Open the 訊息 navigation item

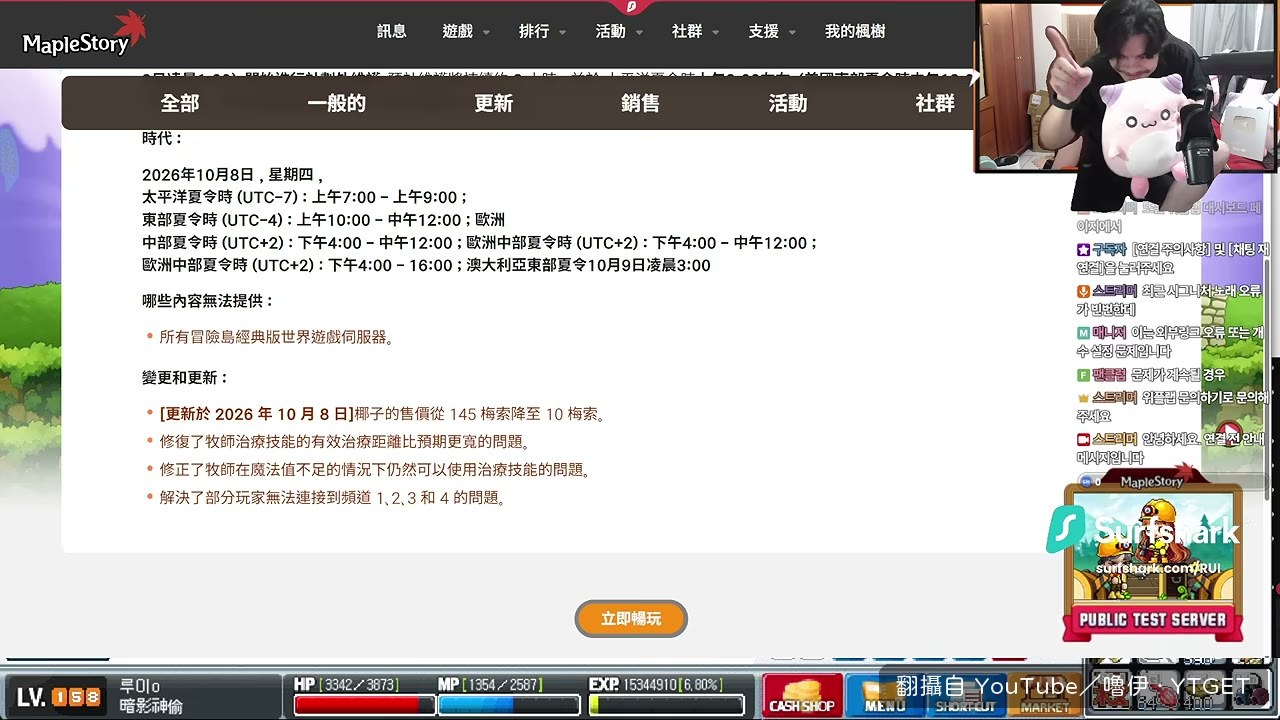[x=392, y=31]
